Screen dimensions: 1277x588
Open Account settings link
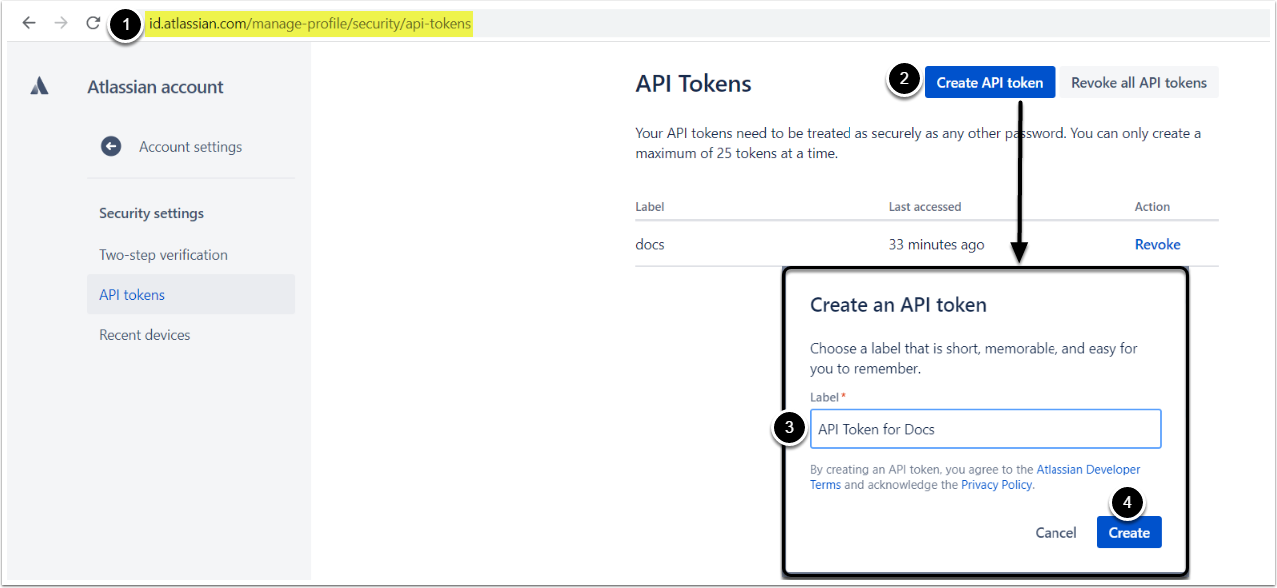(x=190, y=147)
